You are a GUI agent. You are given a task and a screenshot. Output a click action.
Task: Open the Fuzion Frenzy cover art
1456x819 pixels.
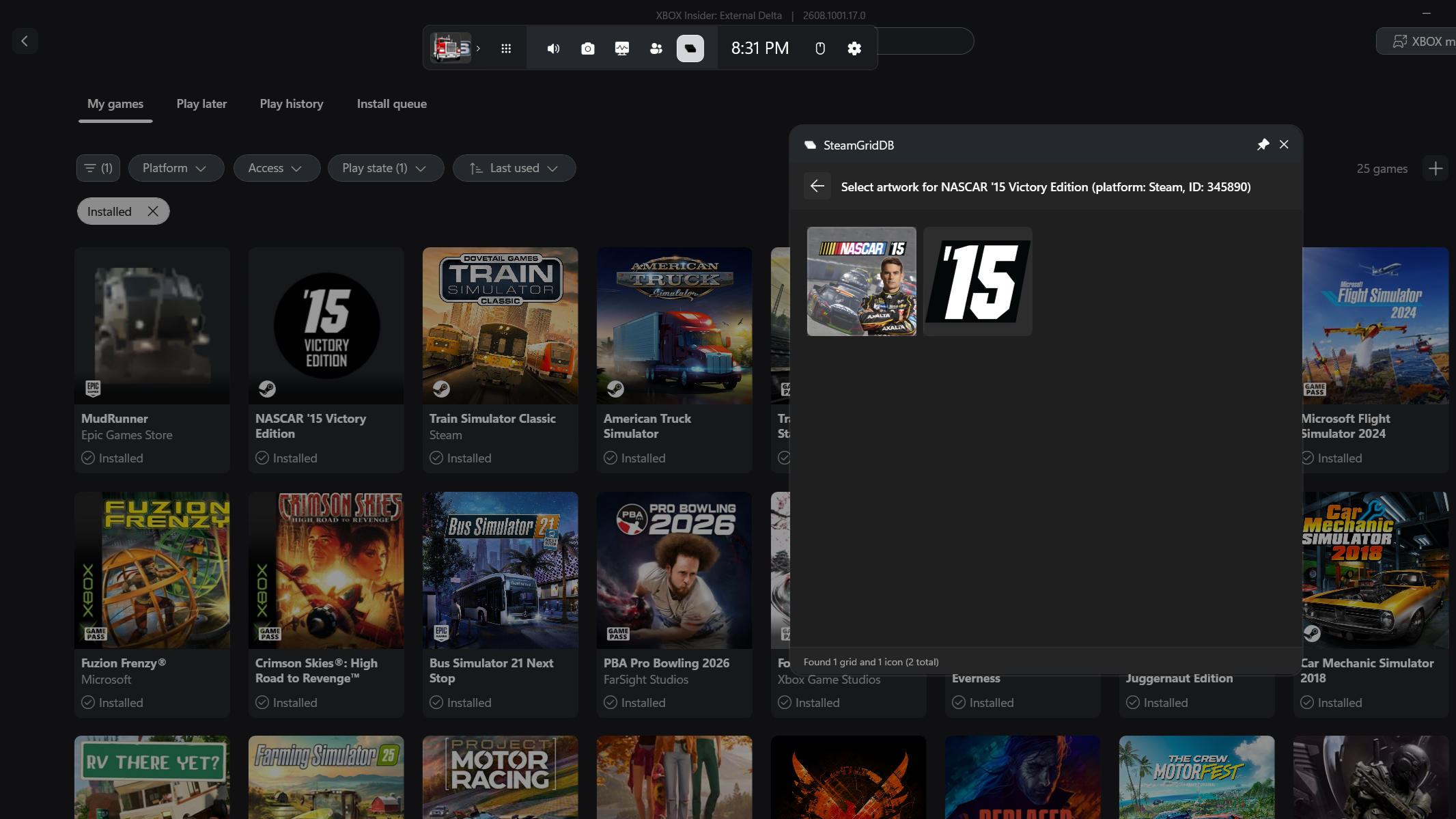pyautogui.click(x=152, y=570)
